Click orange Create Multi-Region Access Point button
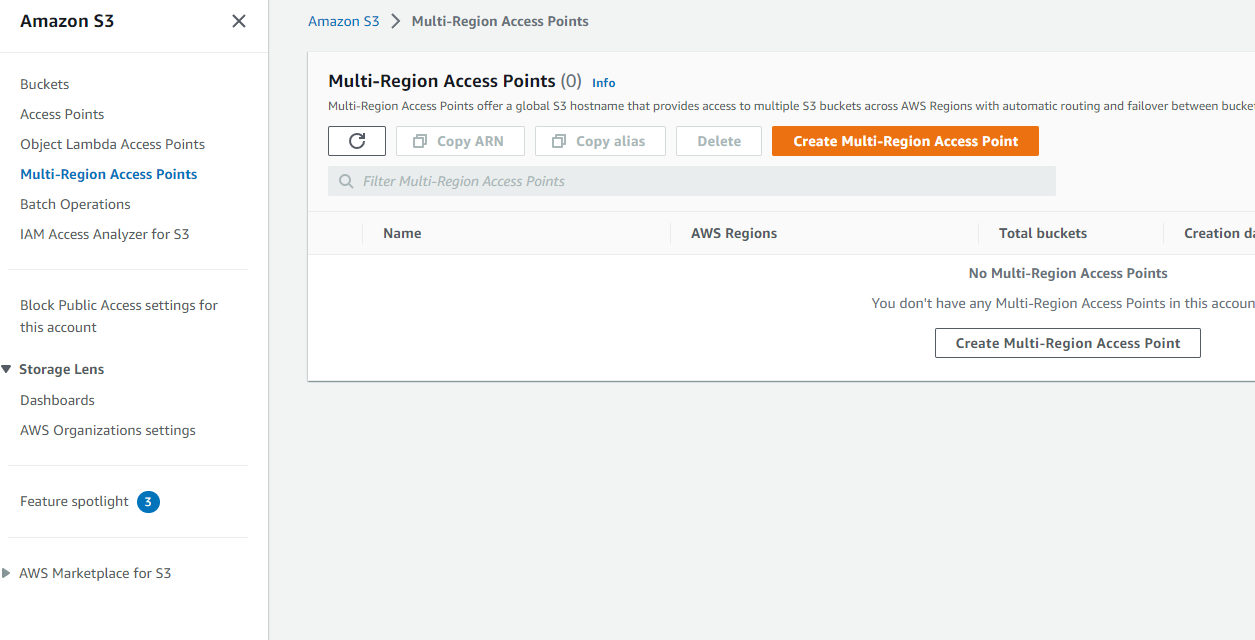Screen dimensions: 1255x640 (x=905, y=141)
